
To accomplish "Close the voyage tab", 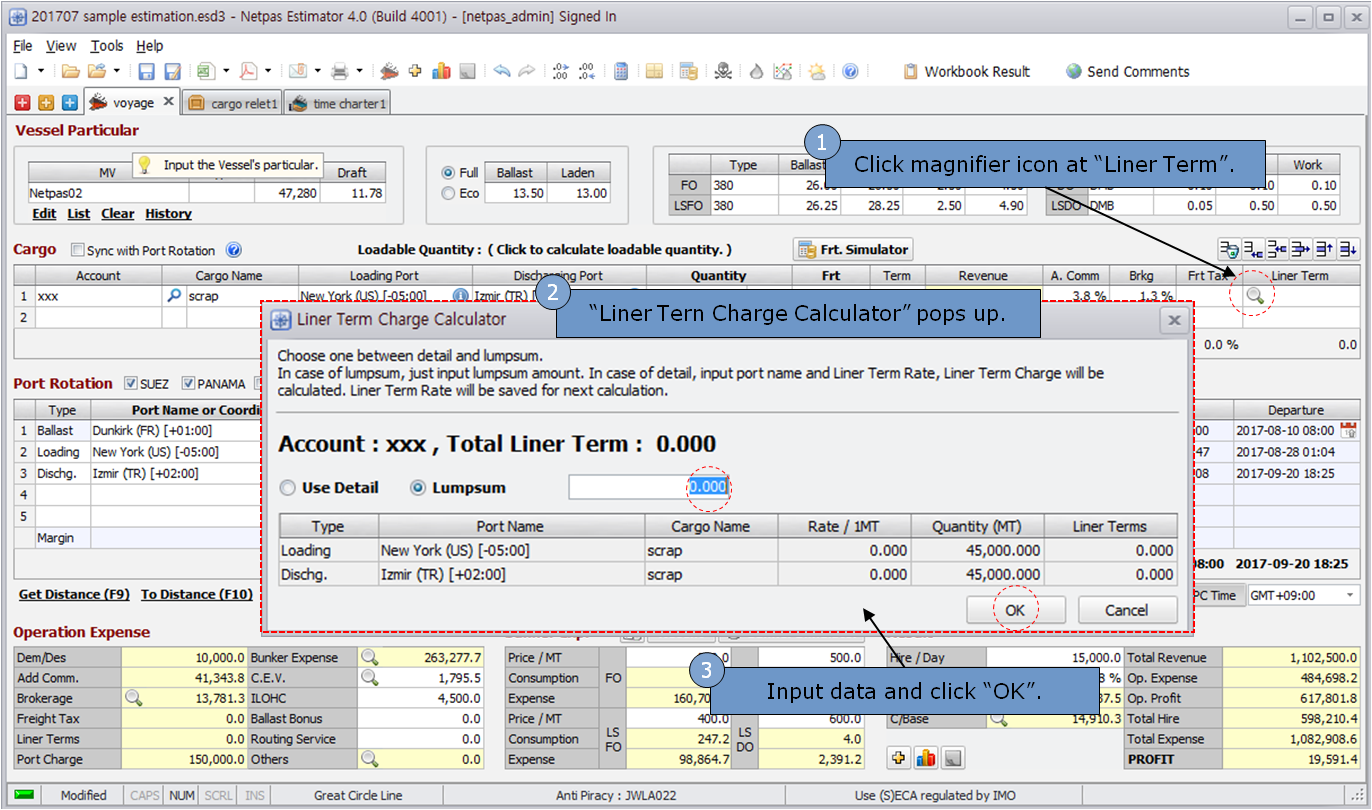I will [x=168, y=101].
